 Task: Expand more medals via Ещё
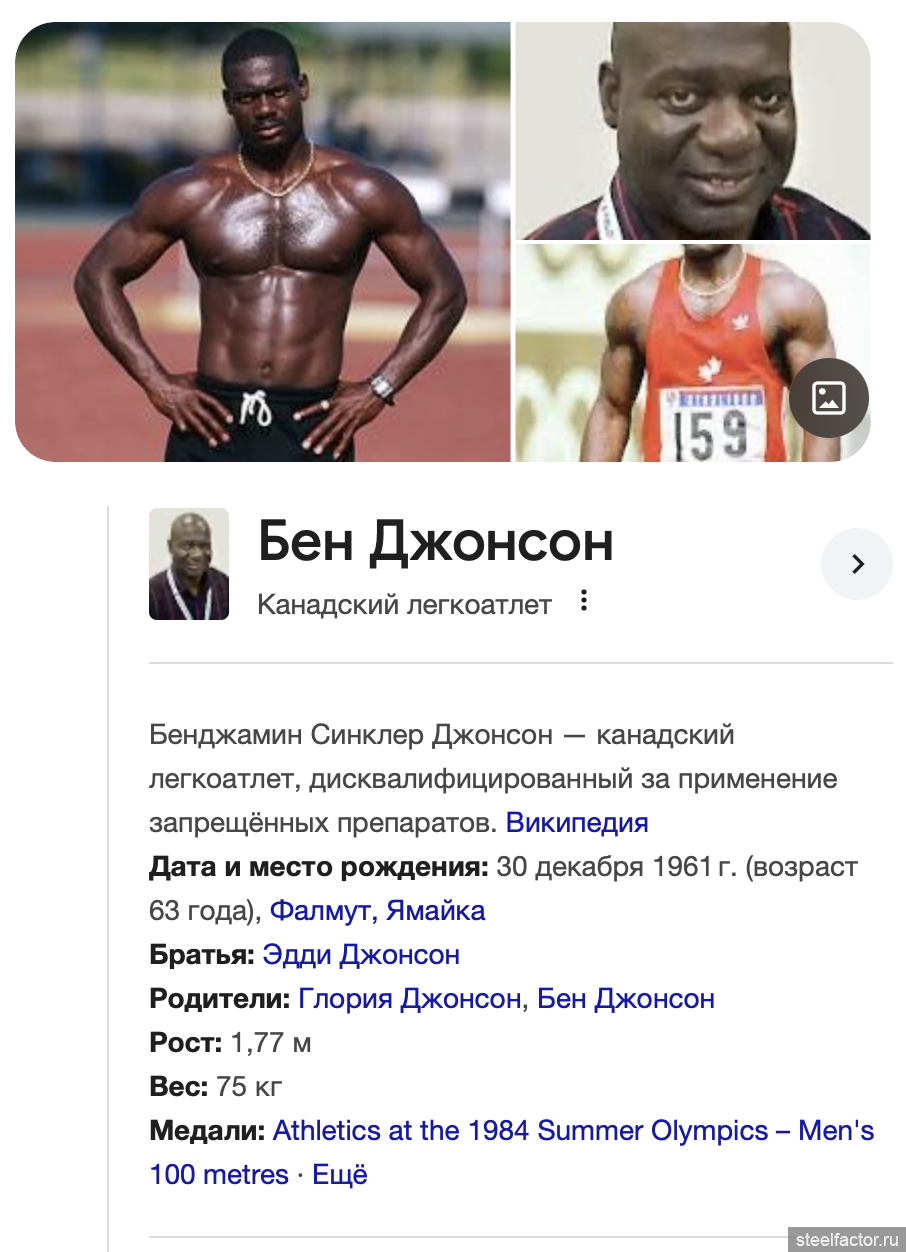[340, 1174]
